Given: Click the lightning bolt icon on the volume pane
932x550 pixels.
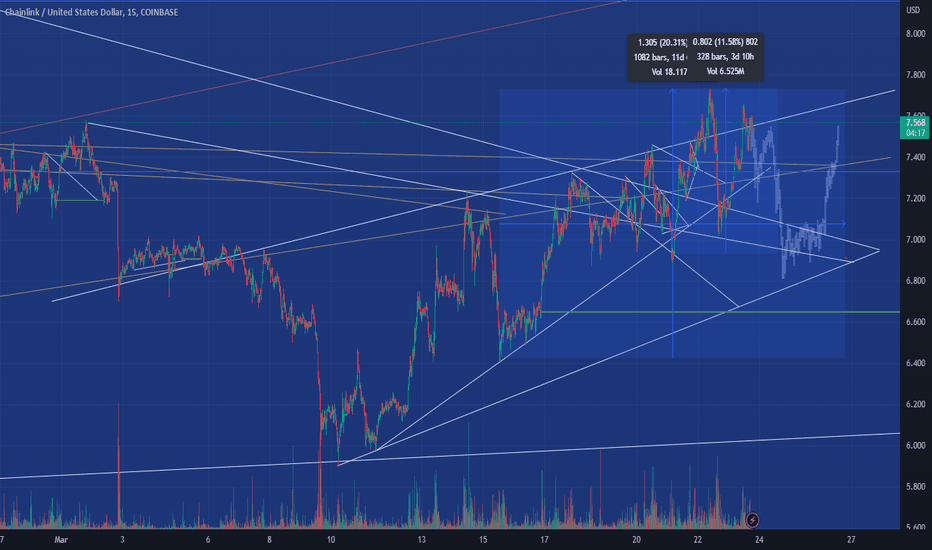Looking at the screenshot, I should click(752, 520).
